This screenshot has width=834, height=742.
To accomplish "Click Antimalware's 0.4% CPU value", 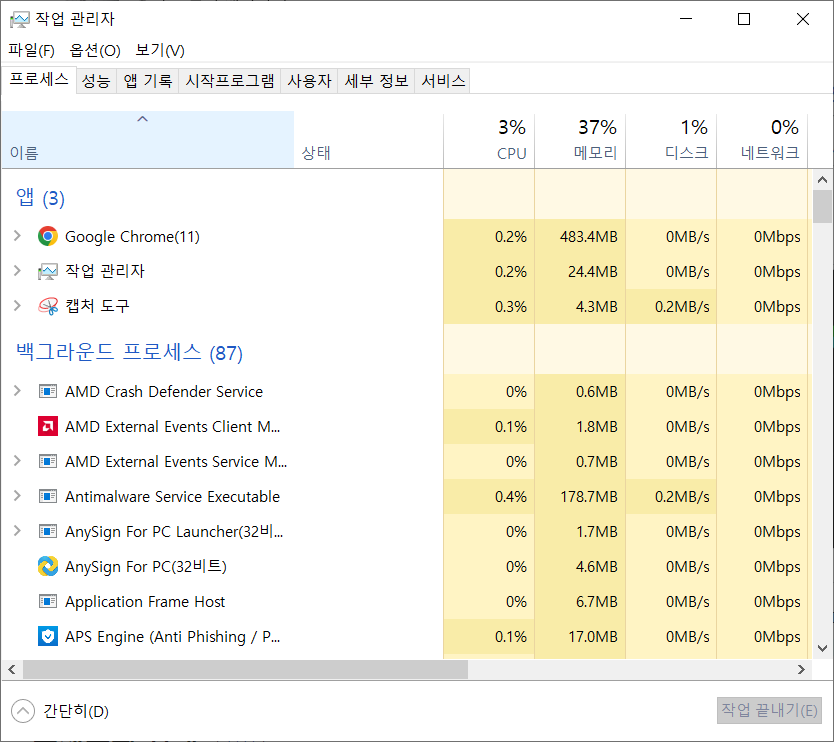I will pyautogui.click(x=511, y=497).
